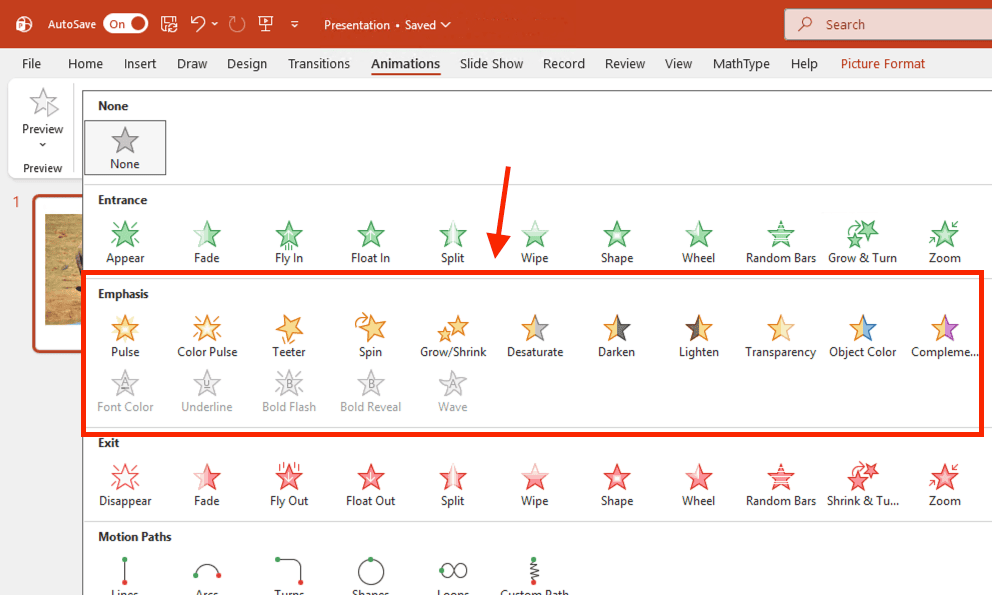
Task: Apply the Teeter emphasis animation
Action: point(289,335)
